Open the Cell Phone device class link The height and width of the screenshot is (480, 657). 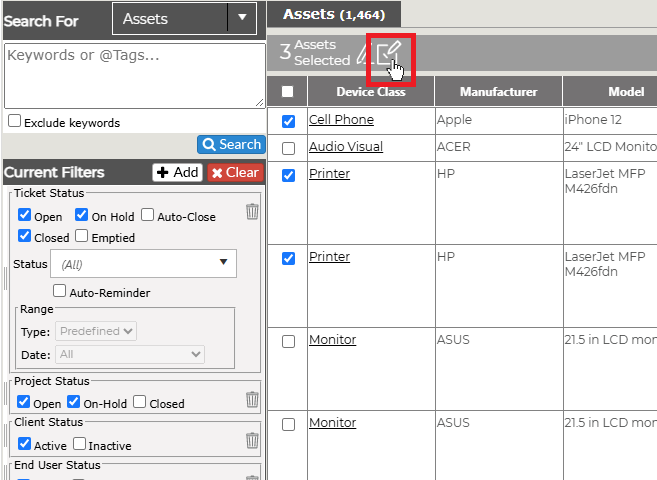pyautogui.click(x=341, y=120)
